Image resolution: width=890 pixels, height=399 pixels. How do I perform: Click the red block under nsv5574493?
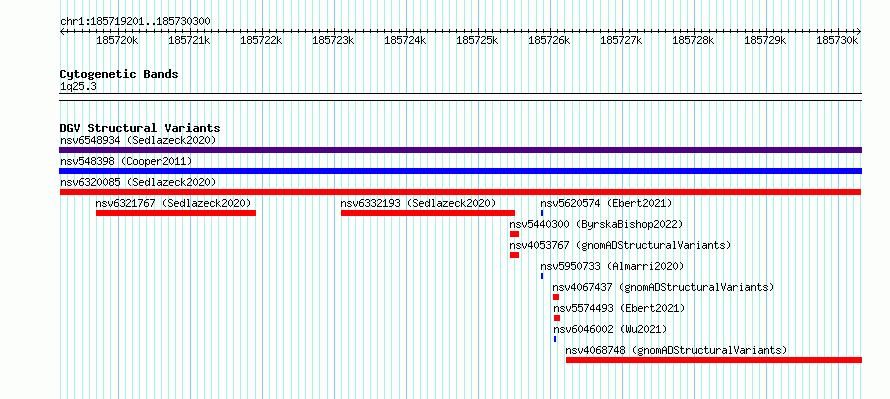[x=557, y=318]
